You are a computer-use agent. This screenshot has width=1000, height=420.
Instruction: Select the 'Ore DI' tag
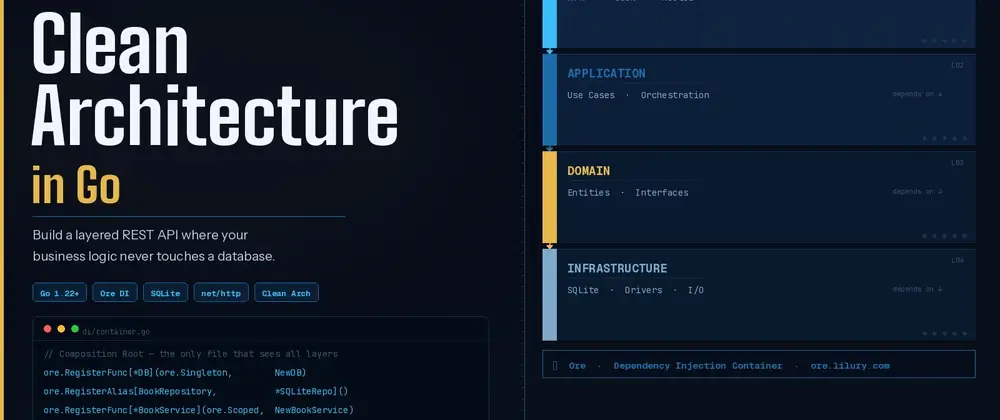(115, 293)
